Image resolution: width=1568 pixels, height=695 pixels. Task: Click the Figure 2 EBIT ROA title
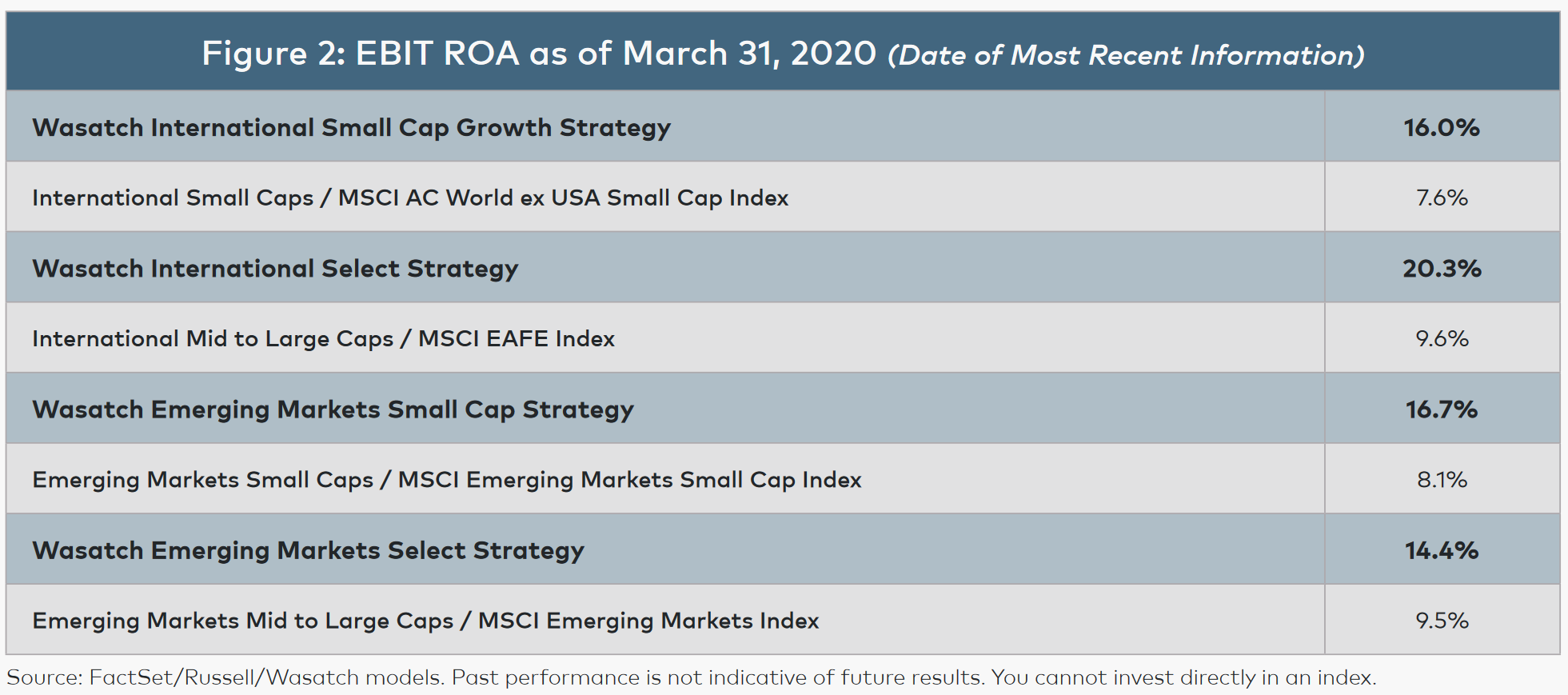pyautogui.click(x=539, y=54)
